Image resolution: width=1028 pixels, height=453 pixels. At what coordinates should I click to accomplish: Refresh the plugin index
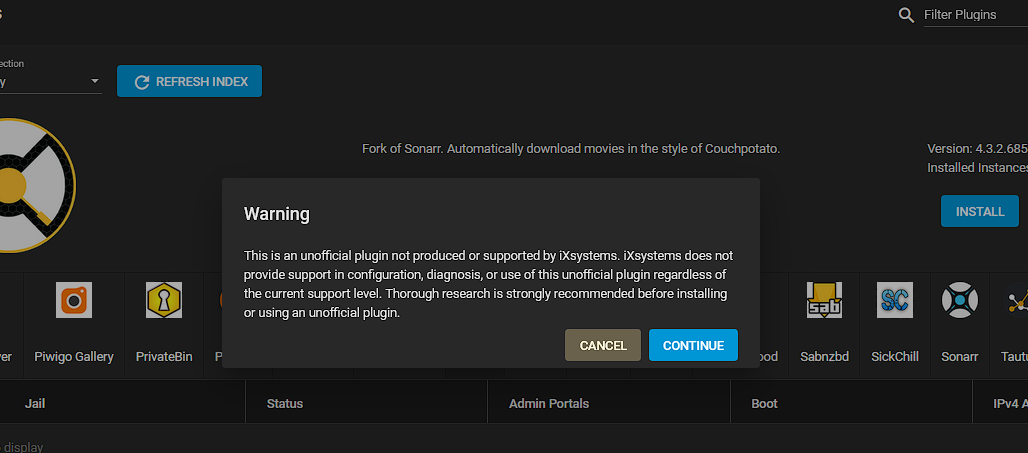[189, 81]
